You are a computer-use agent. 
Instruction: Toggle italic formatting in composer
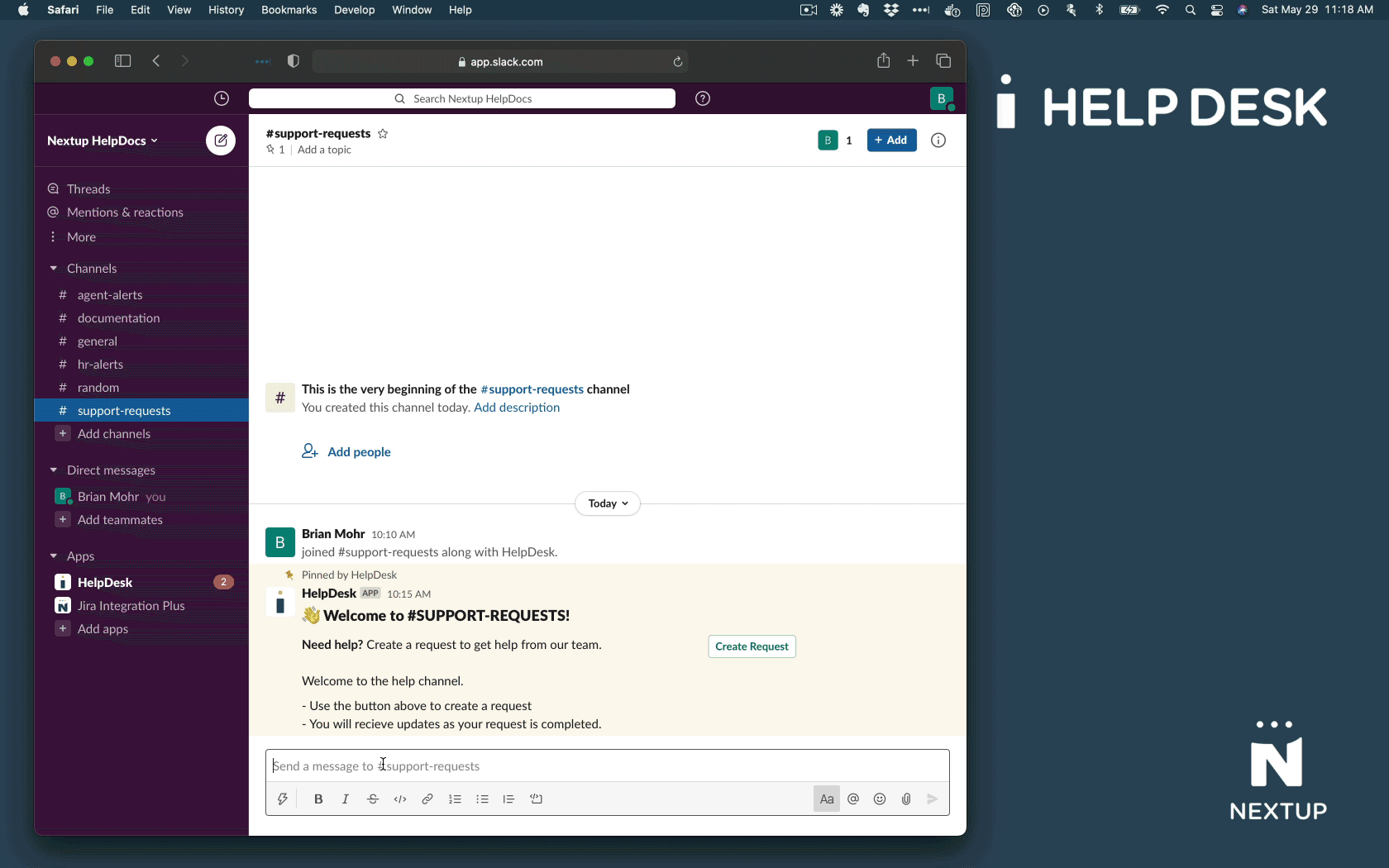pos(346,799)
